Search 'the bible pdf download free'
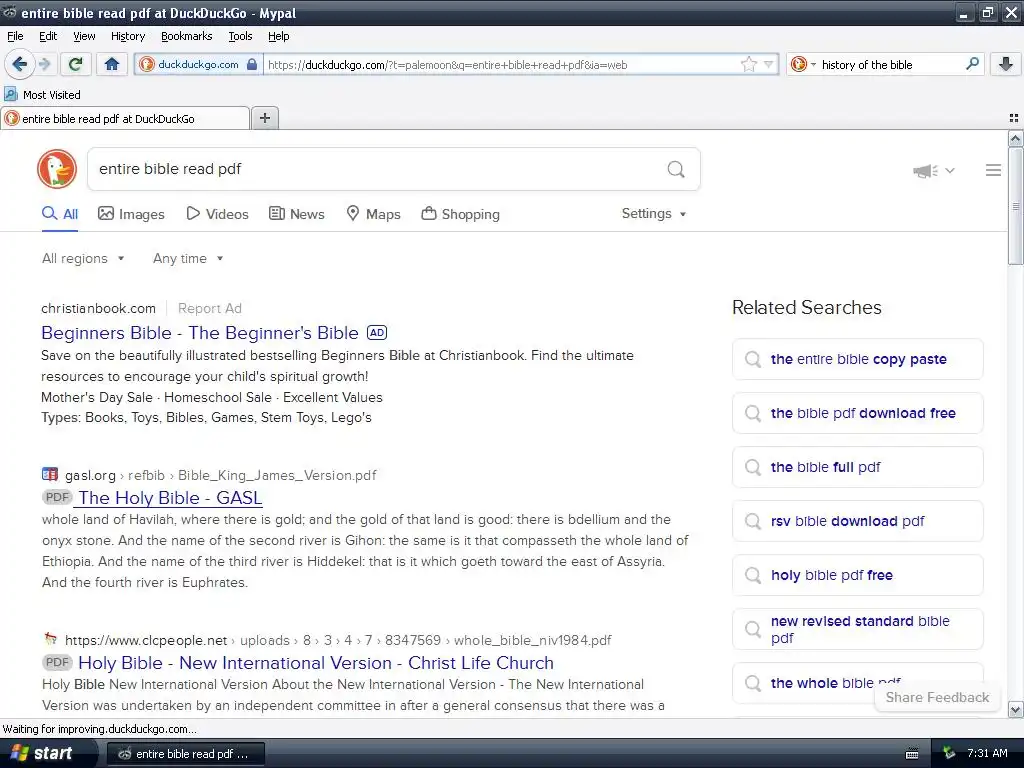Screen dimensions: 1024x768 pyautogui.click(x=857, y=413)
